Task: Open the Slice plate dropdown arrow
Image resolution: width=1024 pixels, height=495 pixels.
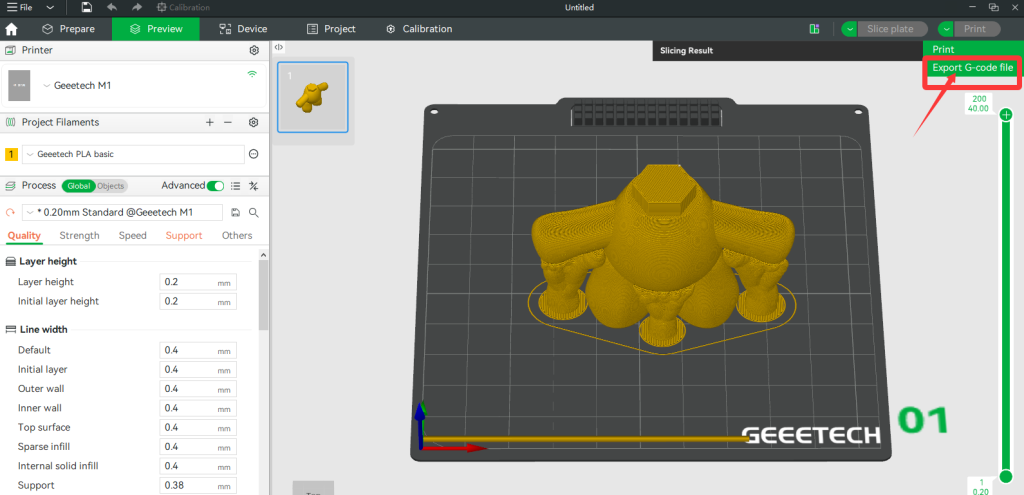Action: [850, 29]
